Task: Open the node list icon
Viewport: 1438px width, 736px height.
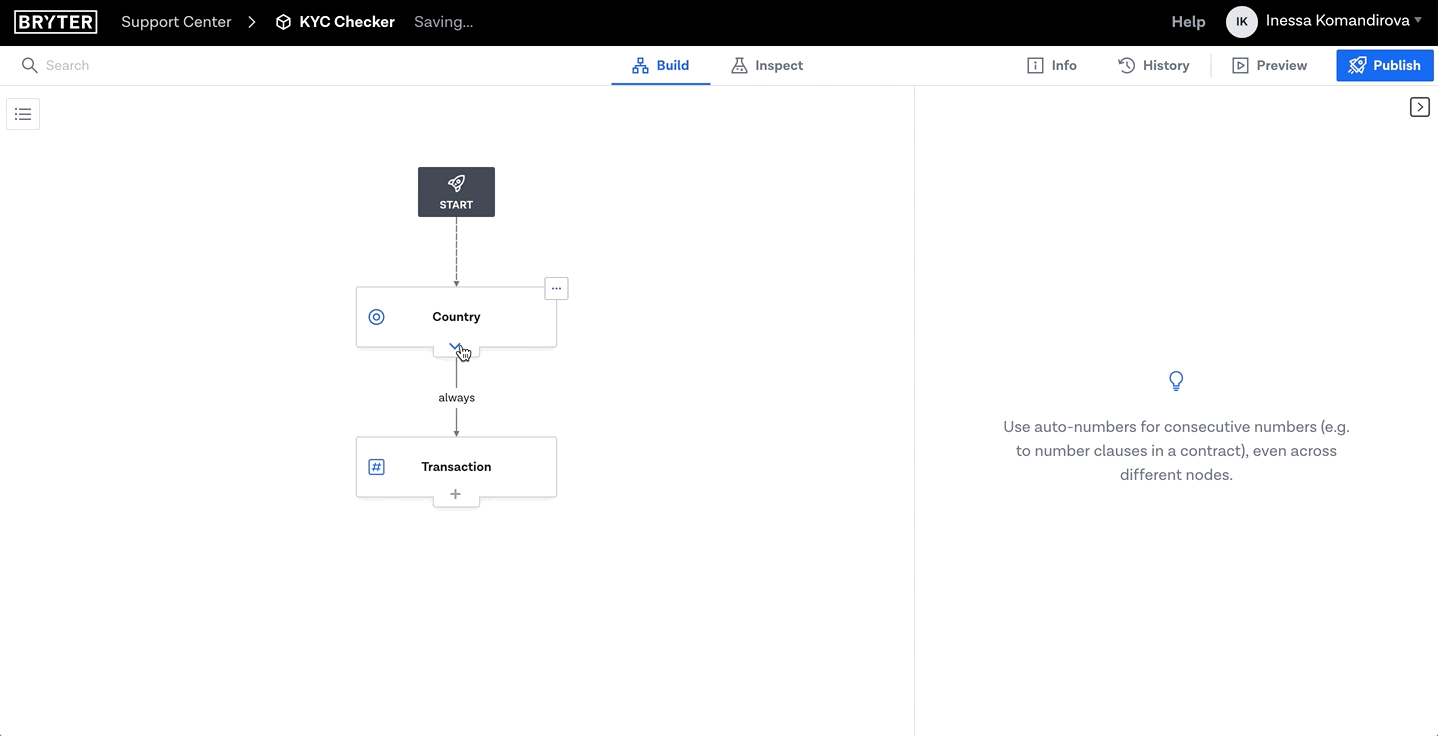Action: pyautogui.click(x=23, y=114)
